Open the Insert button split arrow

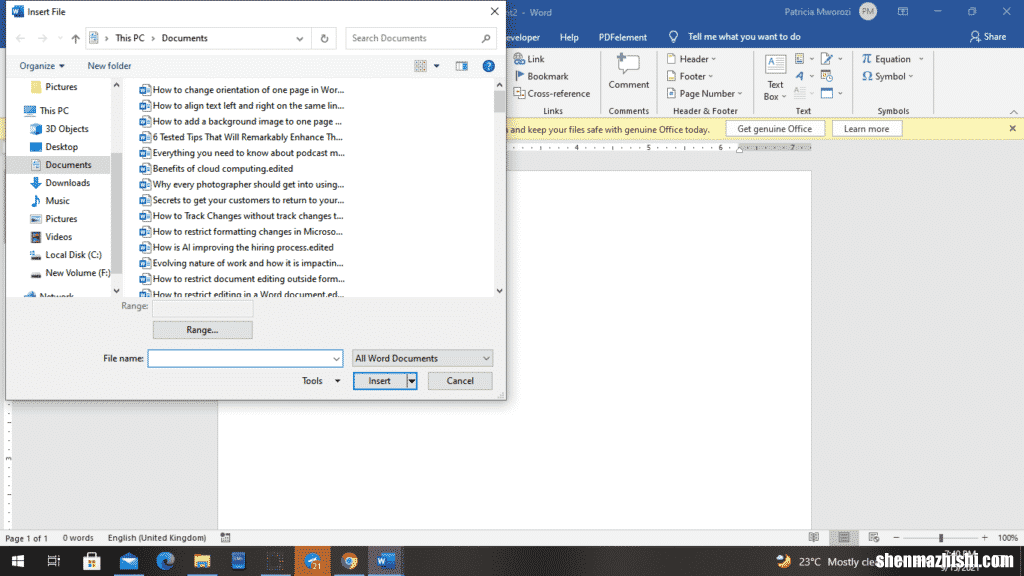pyautogui.click(x=411, y=381)
